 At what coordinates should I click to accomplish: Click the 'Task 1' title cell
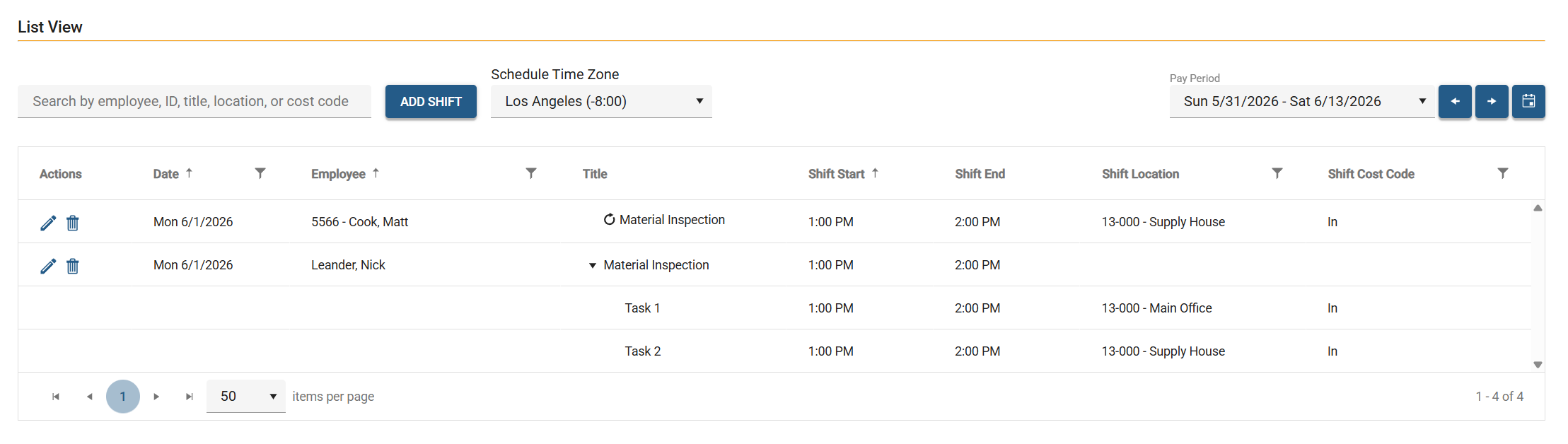point(642,308)
